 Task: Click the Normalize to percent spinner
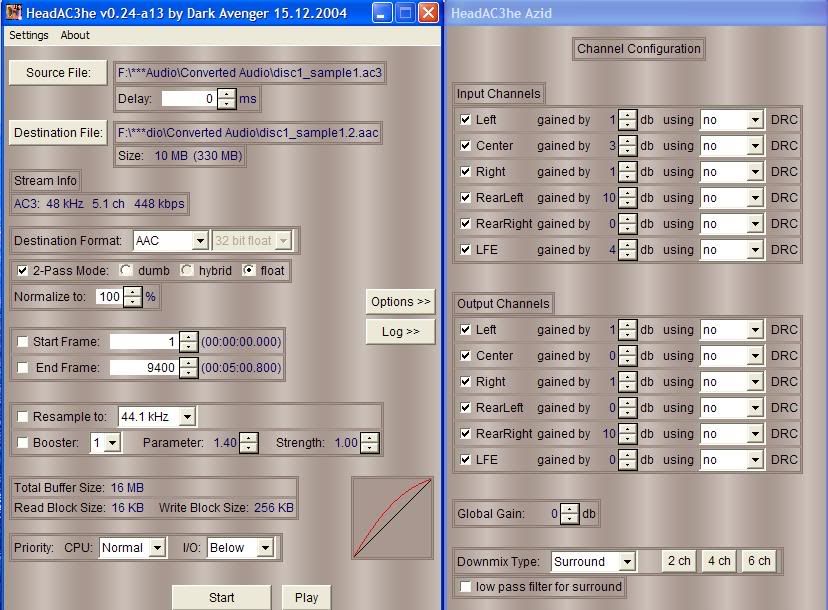click(133, 297)
